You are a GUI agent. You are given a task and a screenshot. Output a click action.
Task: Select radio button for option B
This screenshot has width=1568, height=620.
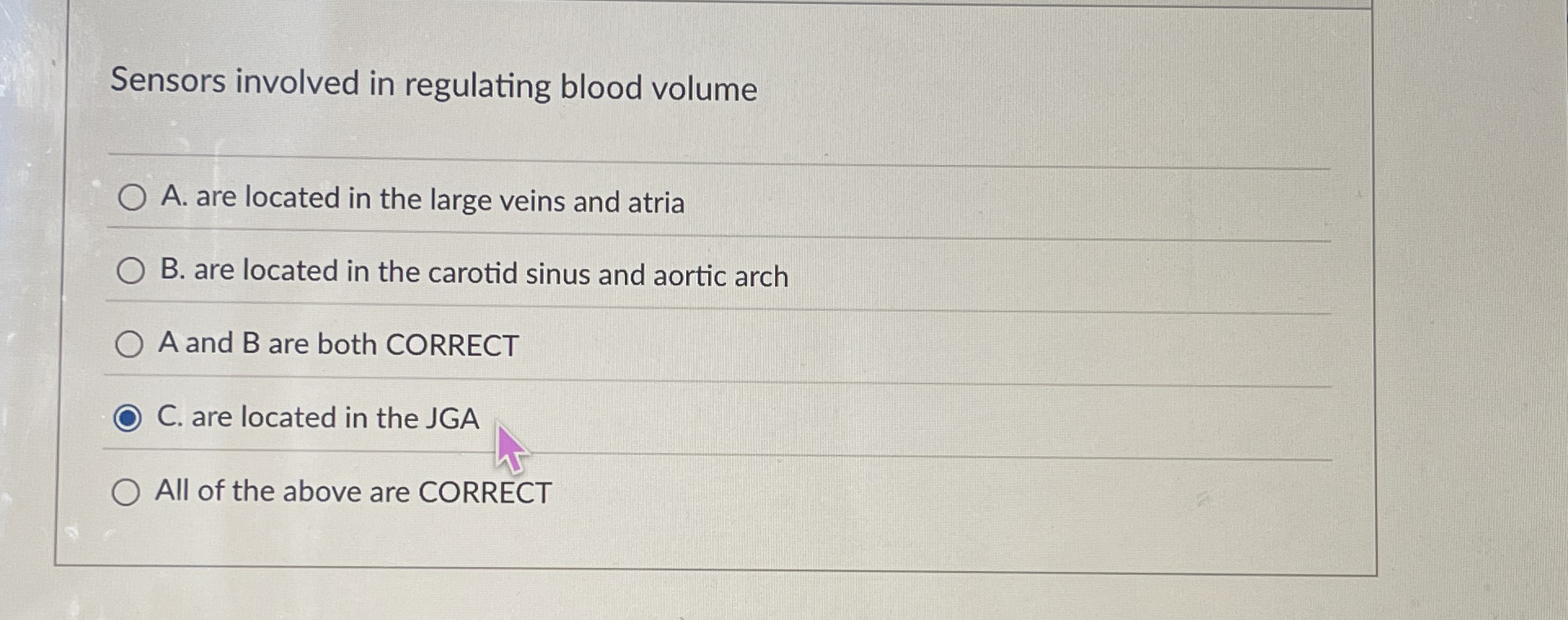click(x=131, y=271)
